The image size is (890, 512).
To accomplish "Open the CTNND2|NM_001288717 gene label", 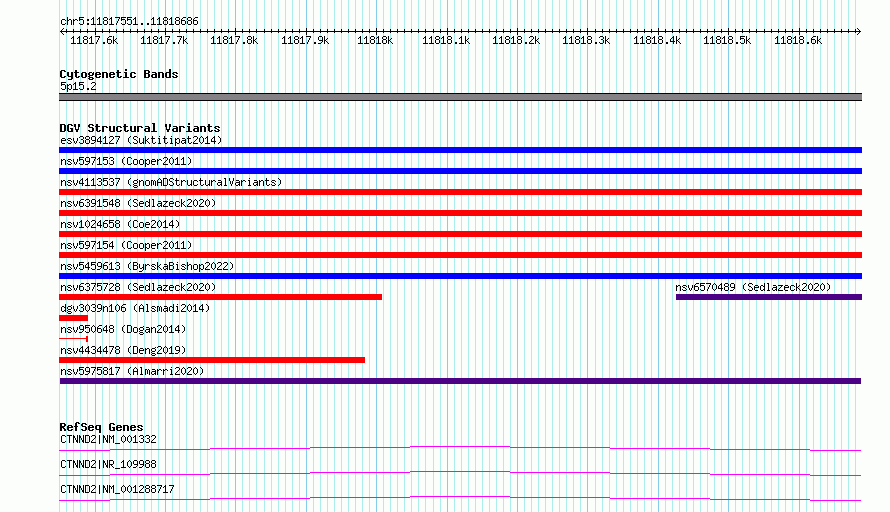I will pyautogui.click(x=117, y=489).
